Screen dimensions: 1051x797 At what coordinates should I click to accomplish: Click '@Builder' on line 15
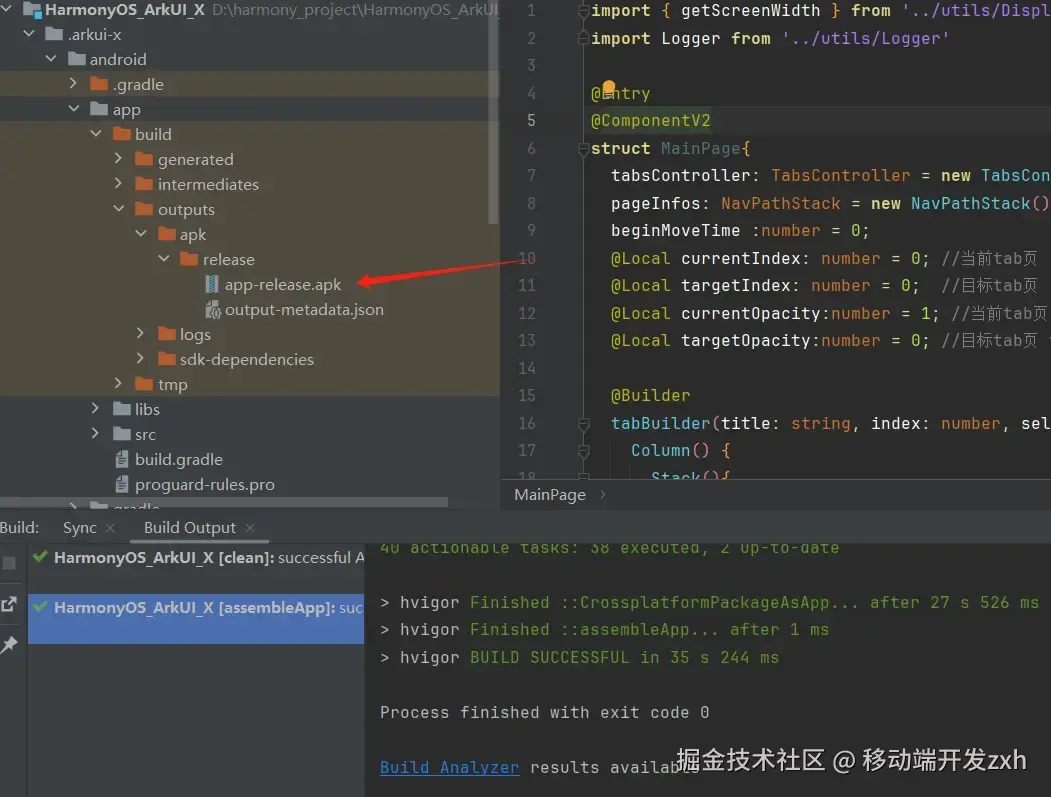[650, 395]
